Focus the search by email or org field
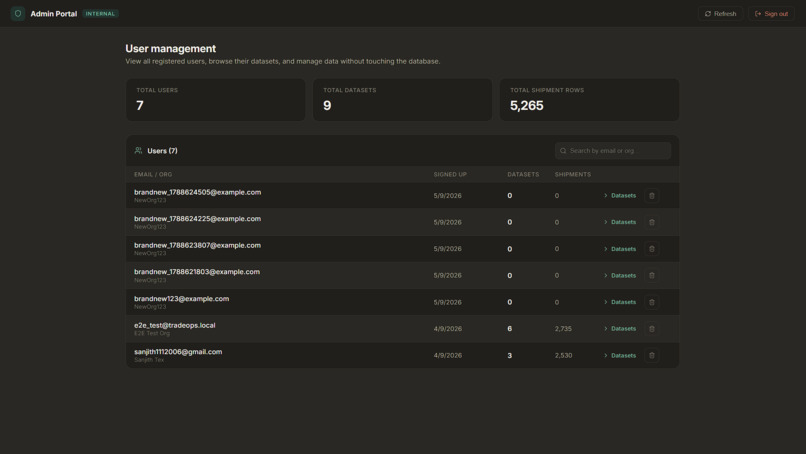 click(613, 151)
